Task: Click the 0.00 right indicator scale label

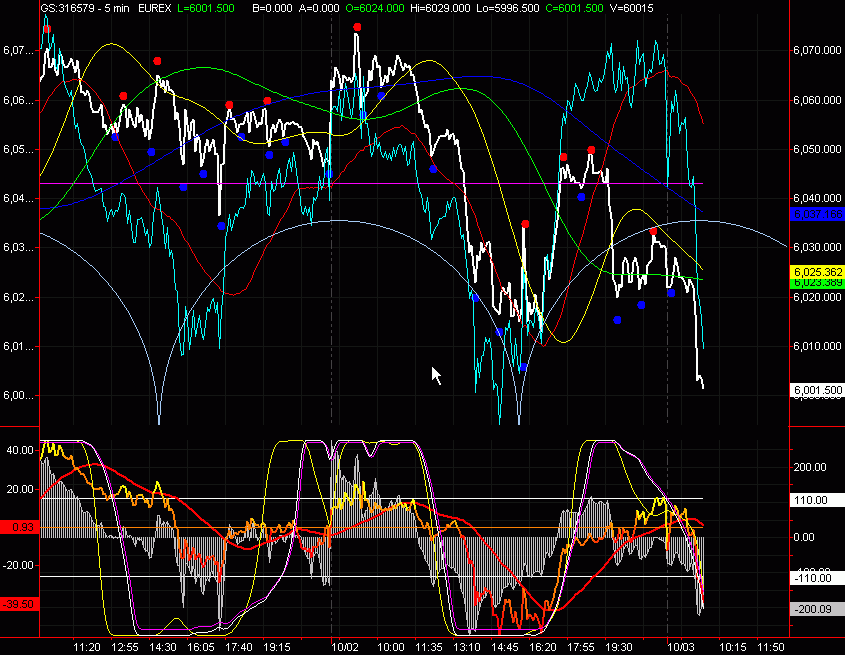Action: pos(803,537)
